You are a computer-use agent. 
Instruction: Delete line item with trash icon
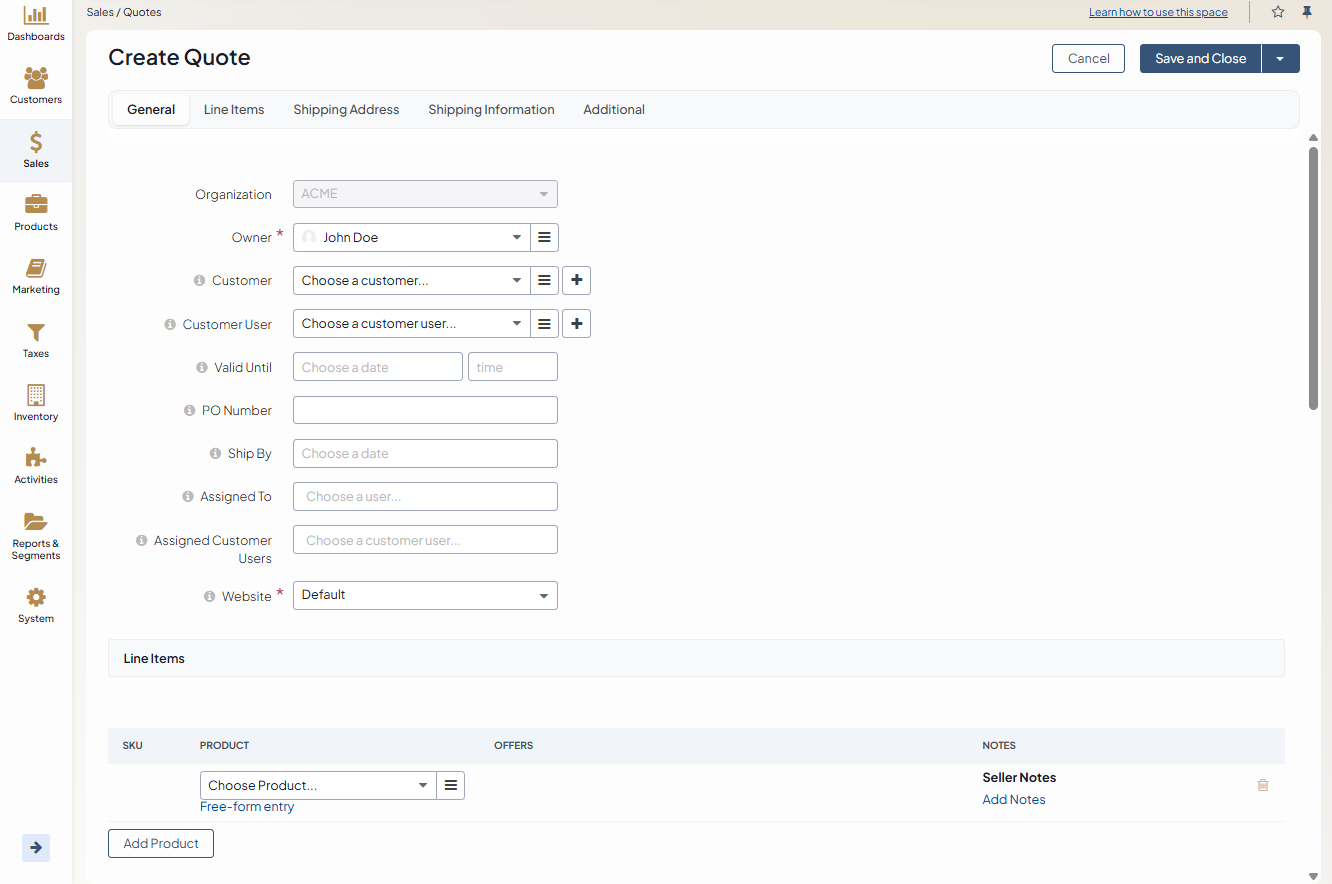pos(1262,785)
